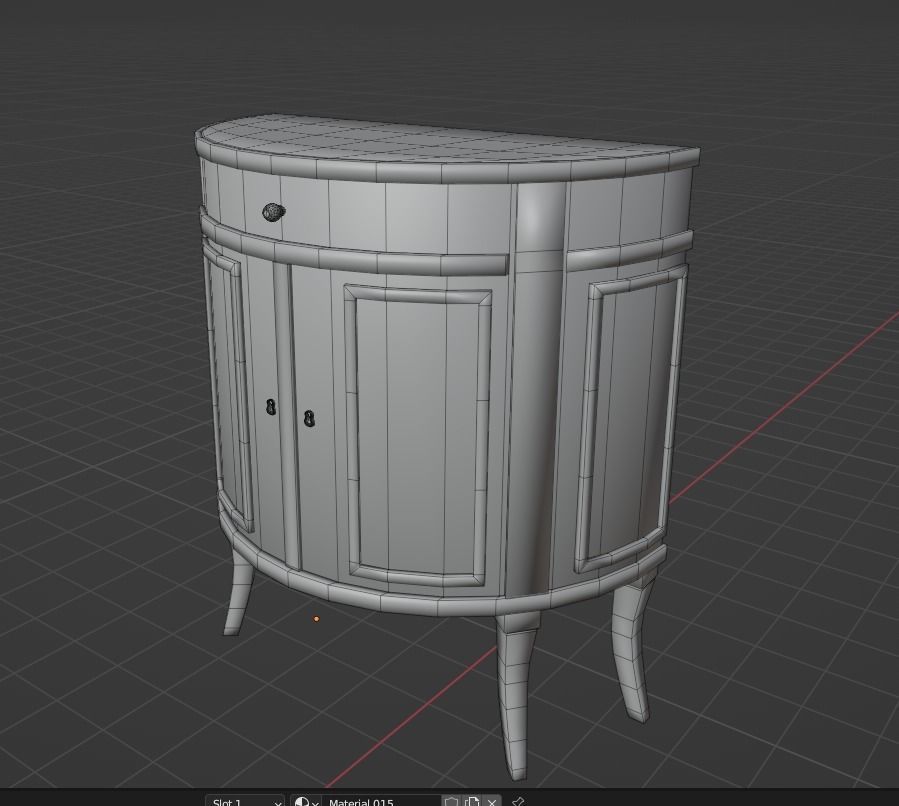Click the duplicate material icon
The width and height of the screenshot is (899, 806).
tap(472, 801)
